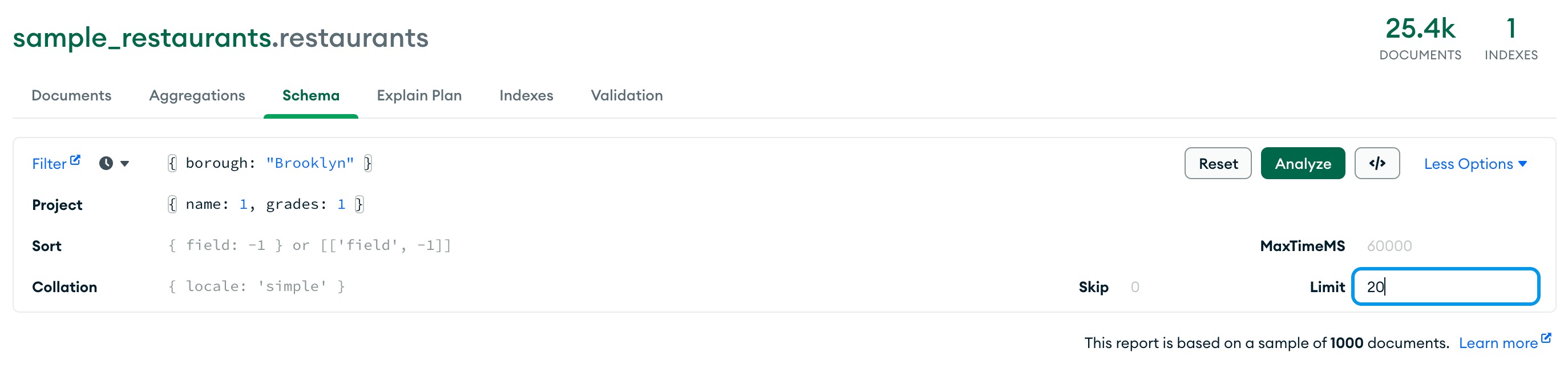The height and width of the screenshot is (372, 1568).
Task: Open the Indexes tab
Action: coord(526,96)
